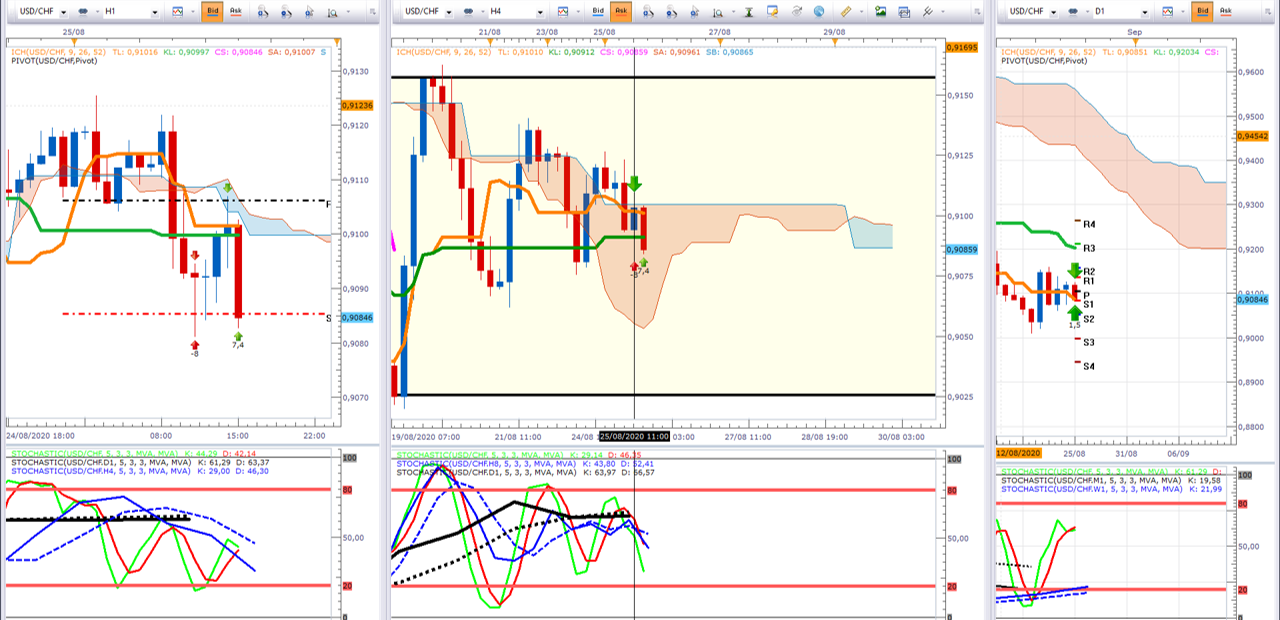Viewport: 1280px width, 620px height.
Task: Click the zoom area magnifier on H1 chart
Action: click(x=332, y=12)
